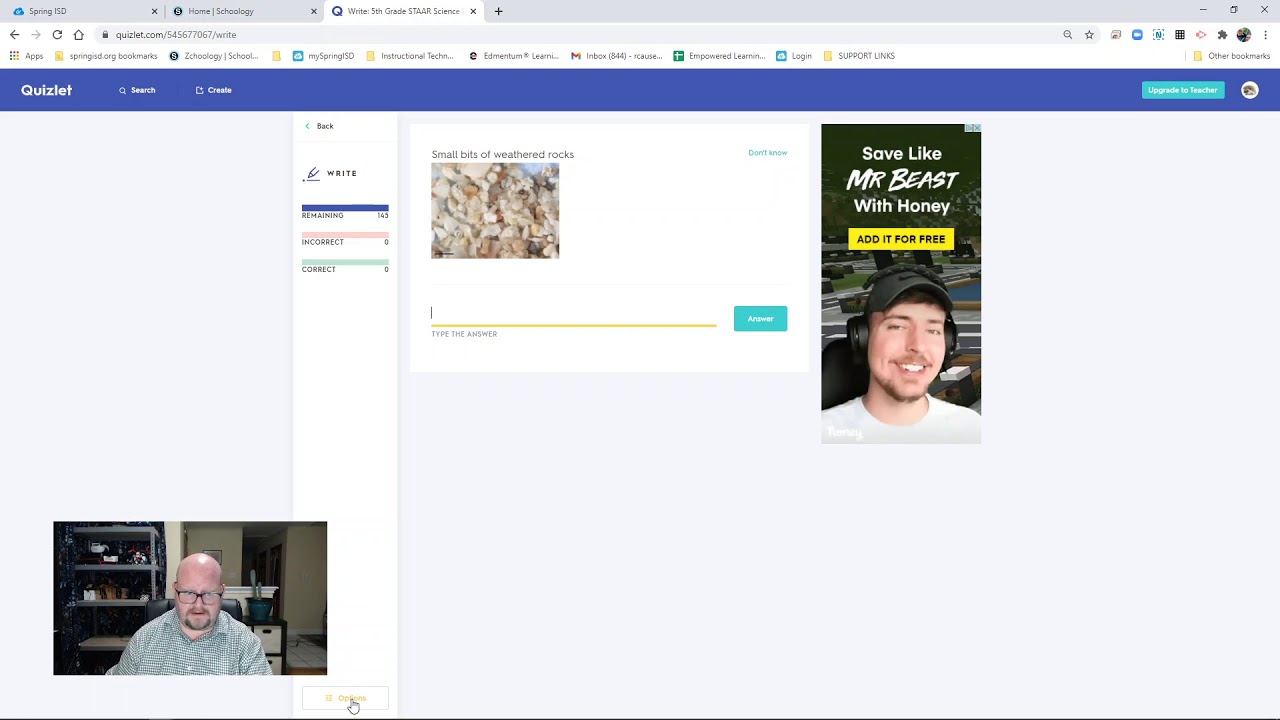
Task: Click Upgrade to Teacher button
Action: tap(1183, 90)
